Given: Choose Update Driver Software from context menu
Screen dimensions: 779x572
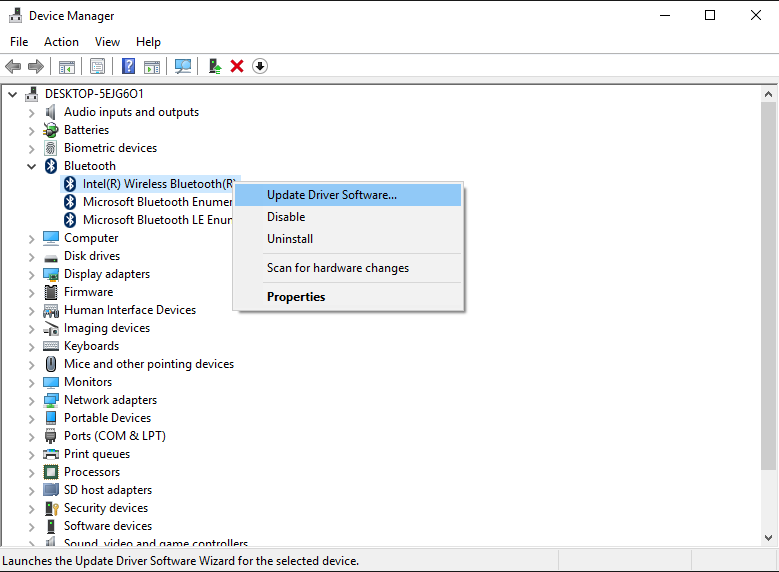Looking at the screenshot, I should tap(331, 195).
